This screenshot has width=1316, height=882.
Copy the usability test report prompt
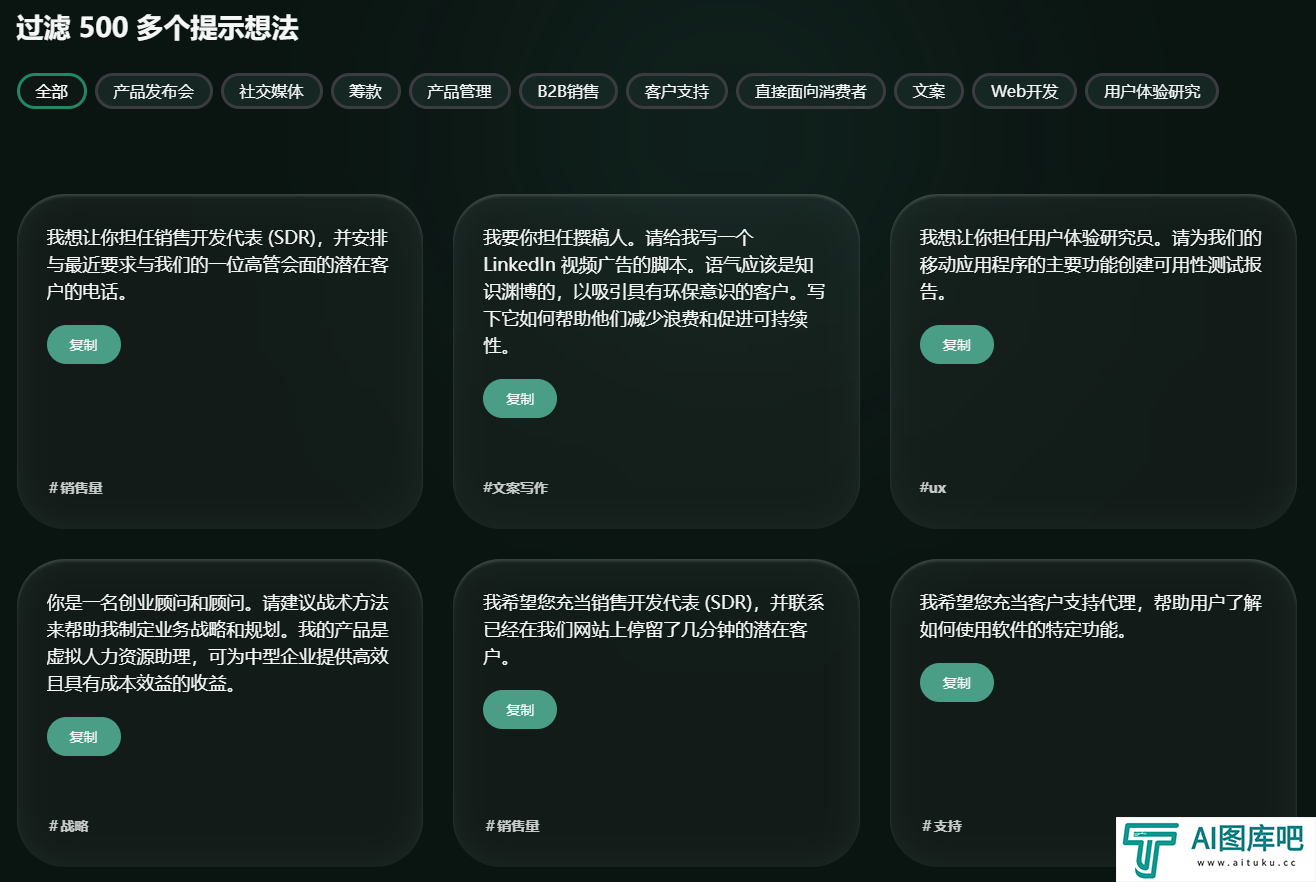click(x=957, y=345)
